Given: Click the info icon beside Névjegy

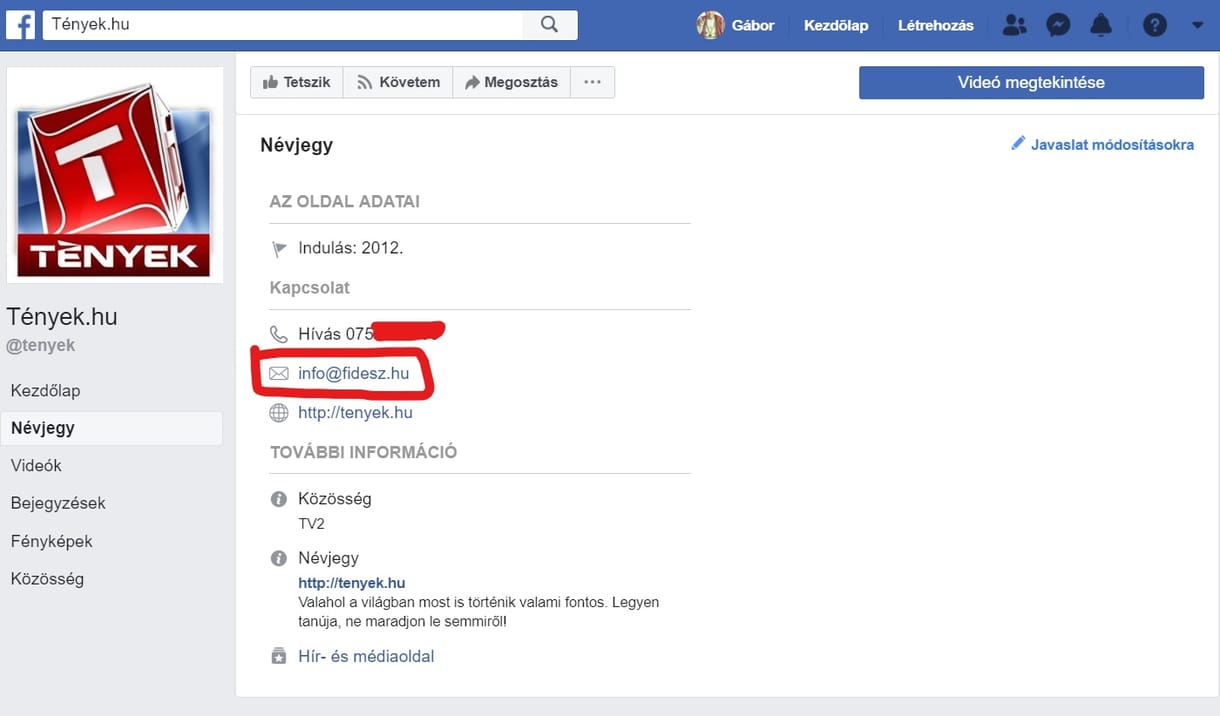Looking at the screenshot, I should click(279, 558).
